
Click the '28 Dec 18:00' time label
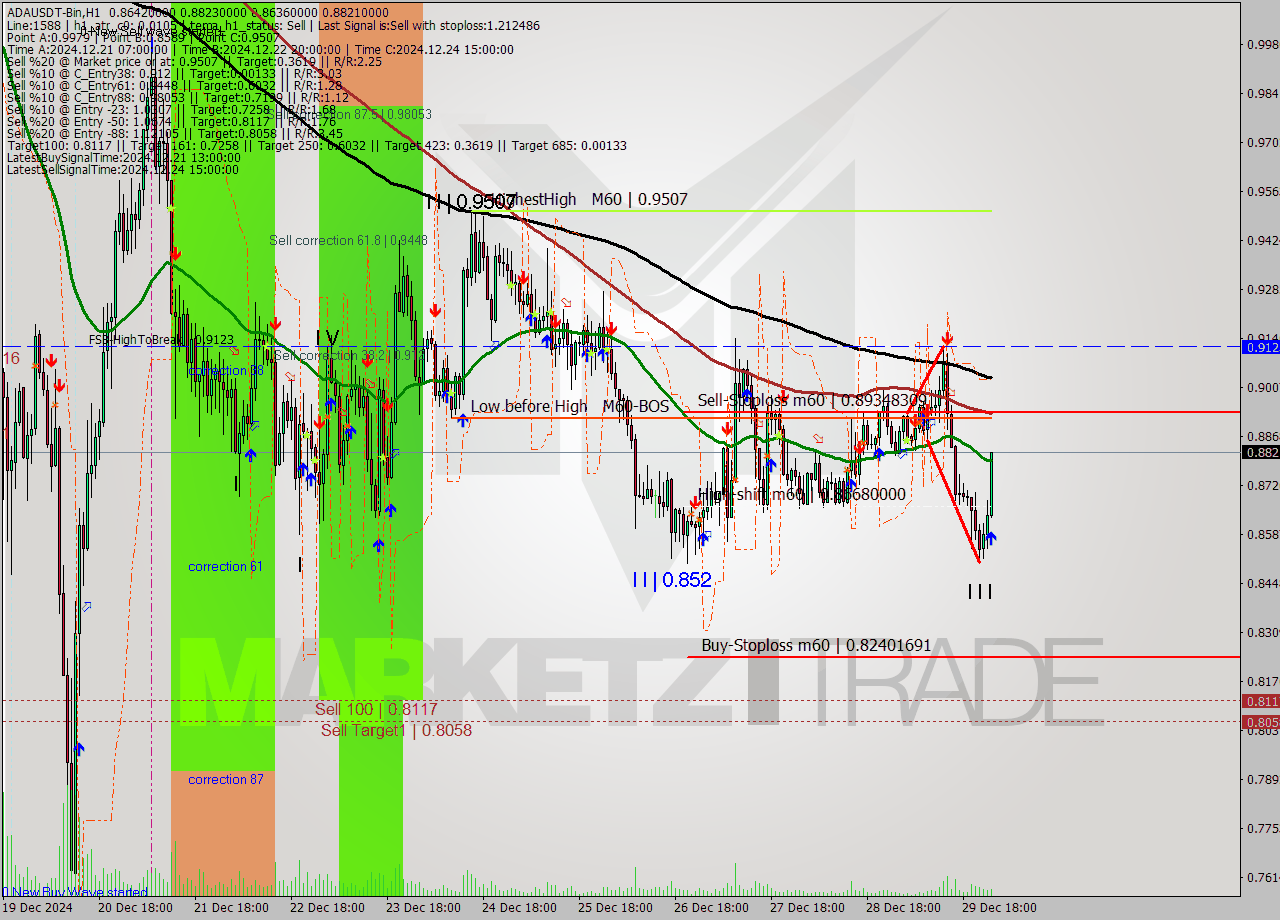[x=902, y=908]
